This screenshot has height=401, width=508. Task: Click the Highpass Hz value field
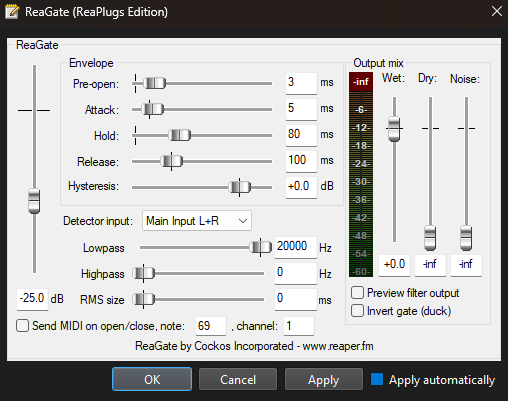[x=296, y=273]
